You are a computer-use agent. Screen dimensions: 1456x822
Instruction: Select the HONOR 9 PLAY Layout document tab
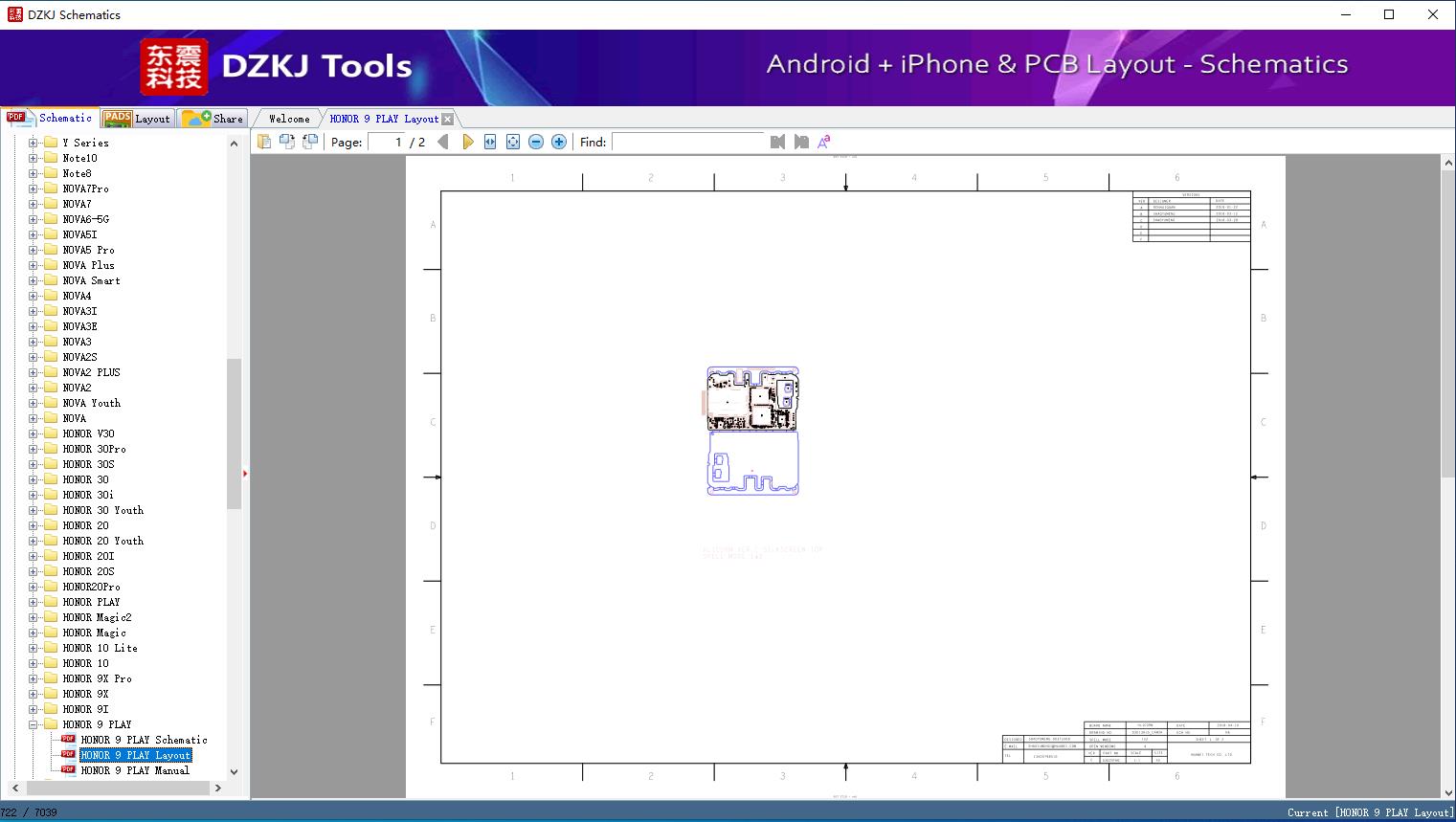384,119
